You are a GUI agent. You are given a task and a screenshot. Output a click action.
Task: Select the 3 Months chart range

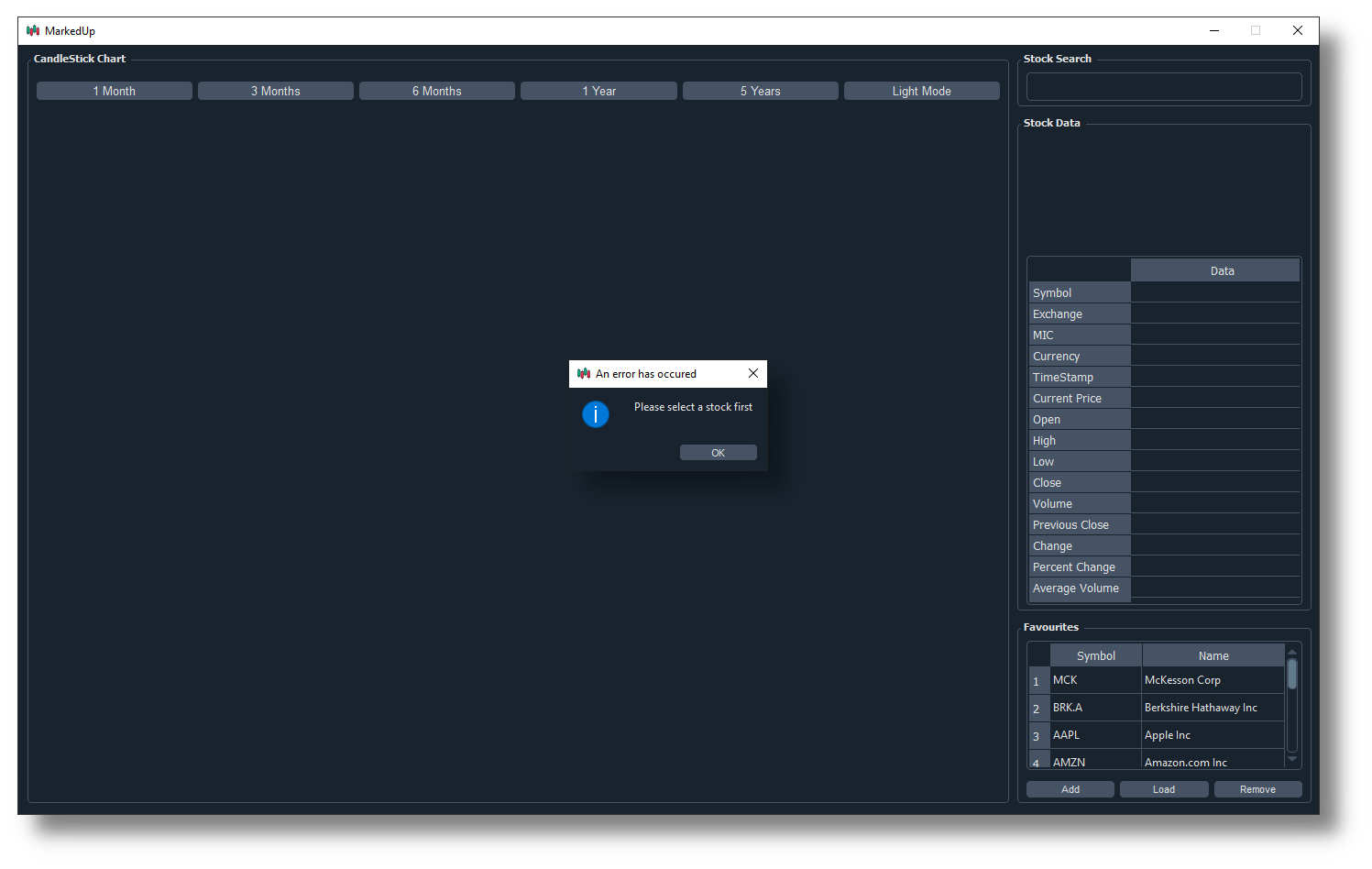coord(276,91)
